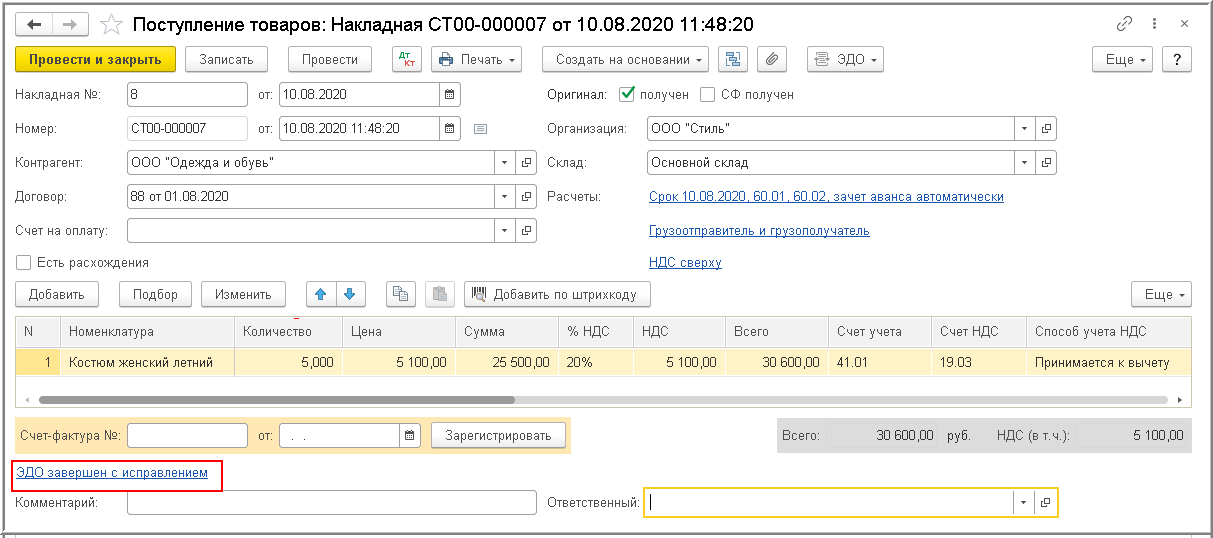Paste rows with the clipboard icon
The width and height of the screenshot is (1213, 538).
tap(440, 294)
